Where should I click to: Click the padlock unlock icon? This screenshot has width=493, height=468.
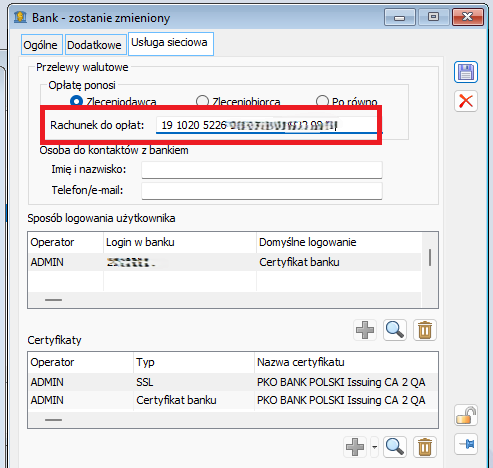466,415
